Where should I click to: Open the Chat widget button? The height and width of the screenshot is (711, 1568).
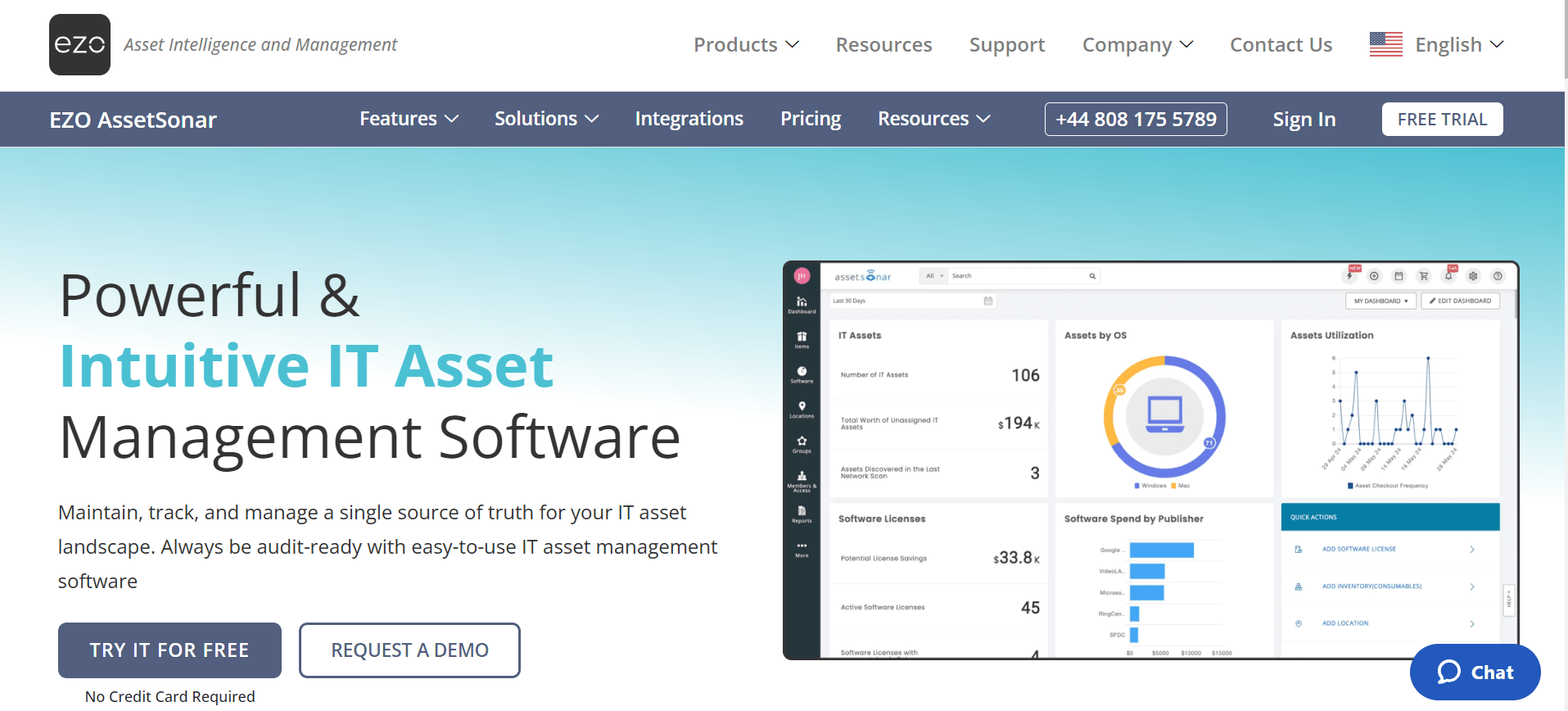(1475, 673)
